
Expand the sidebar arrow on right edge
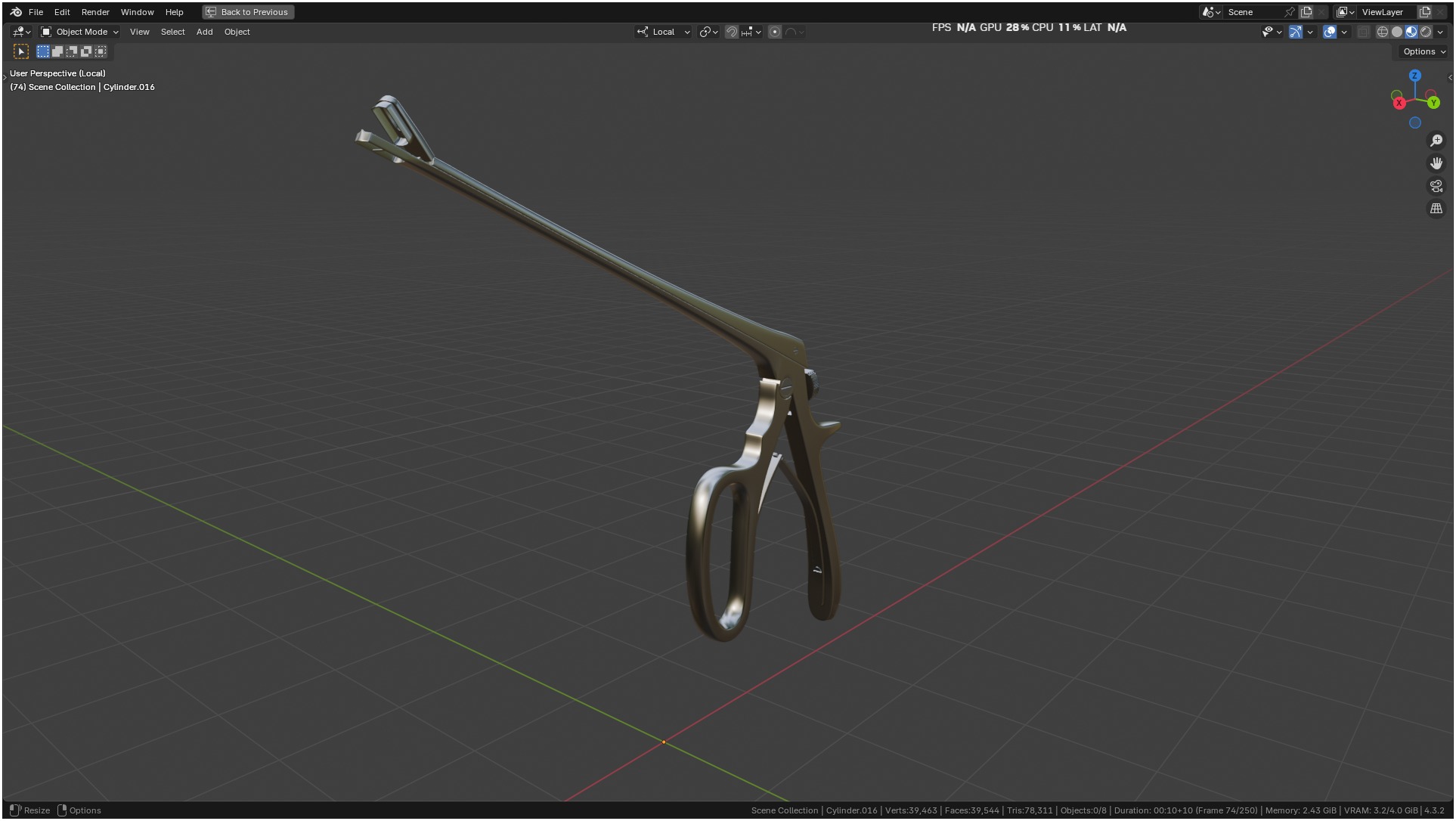coord(1450,77)
